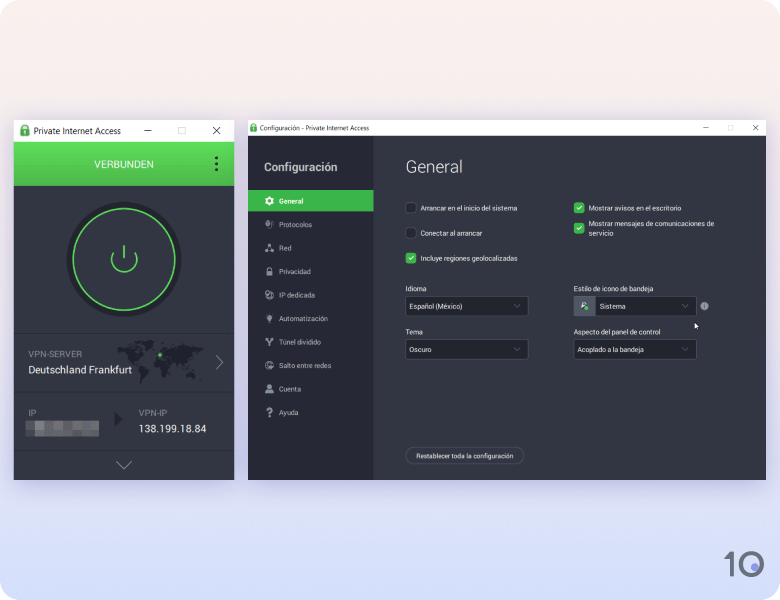Click the Privacidad padlock icon
This screenshot has height=600, width=780.
coord(269,271)
